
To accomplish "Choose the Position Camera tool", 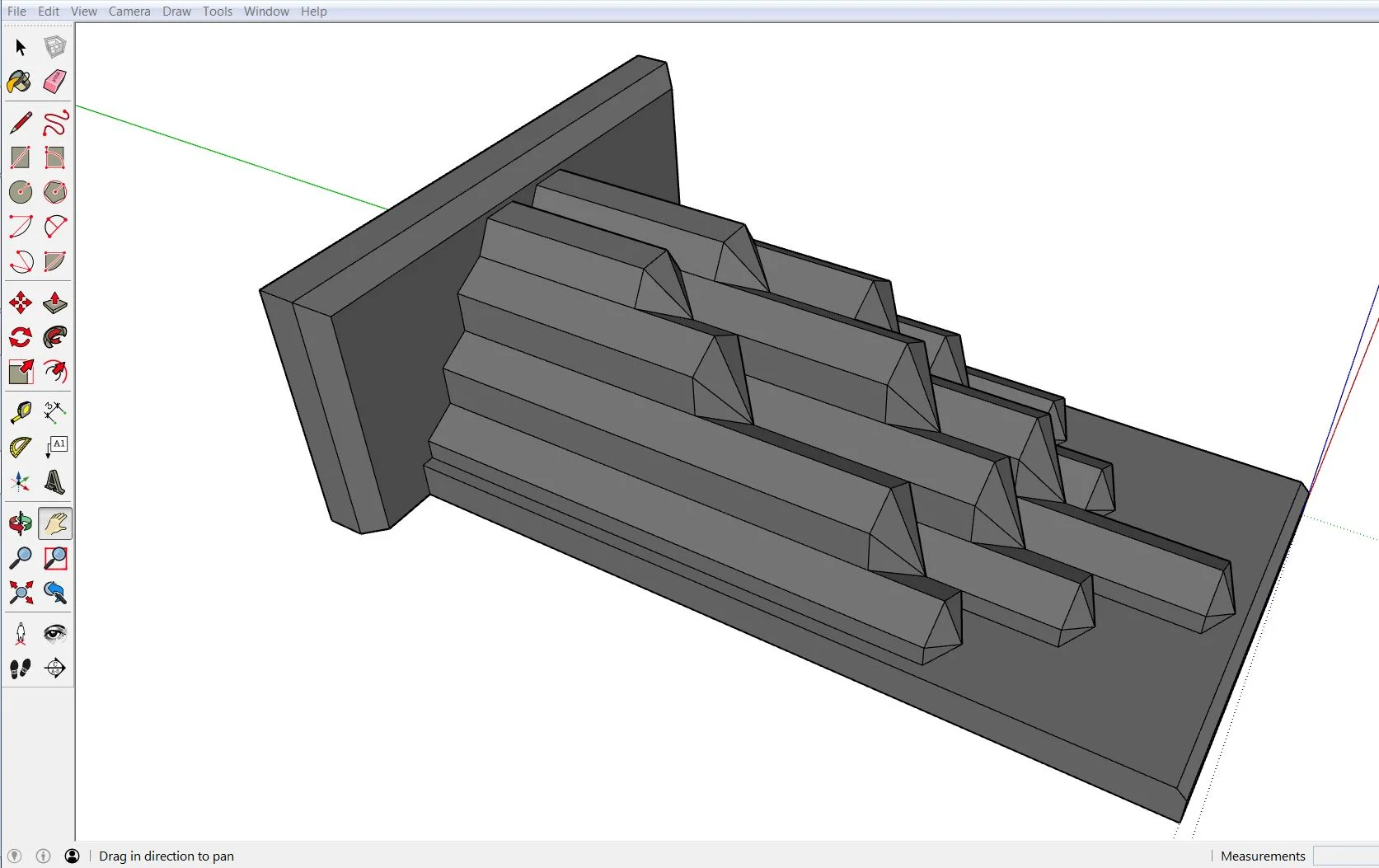I will tap(21, 633).
